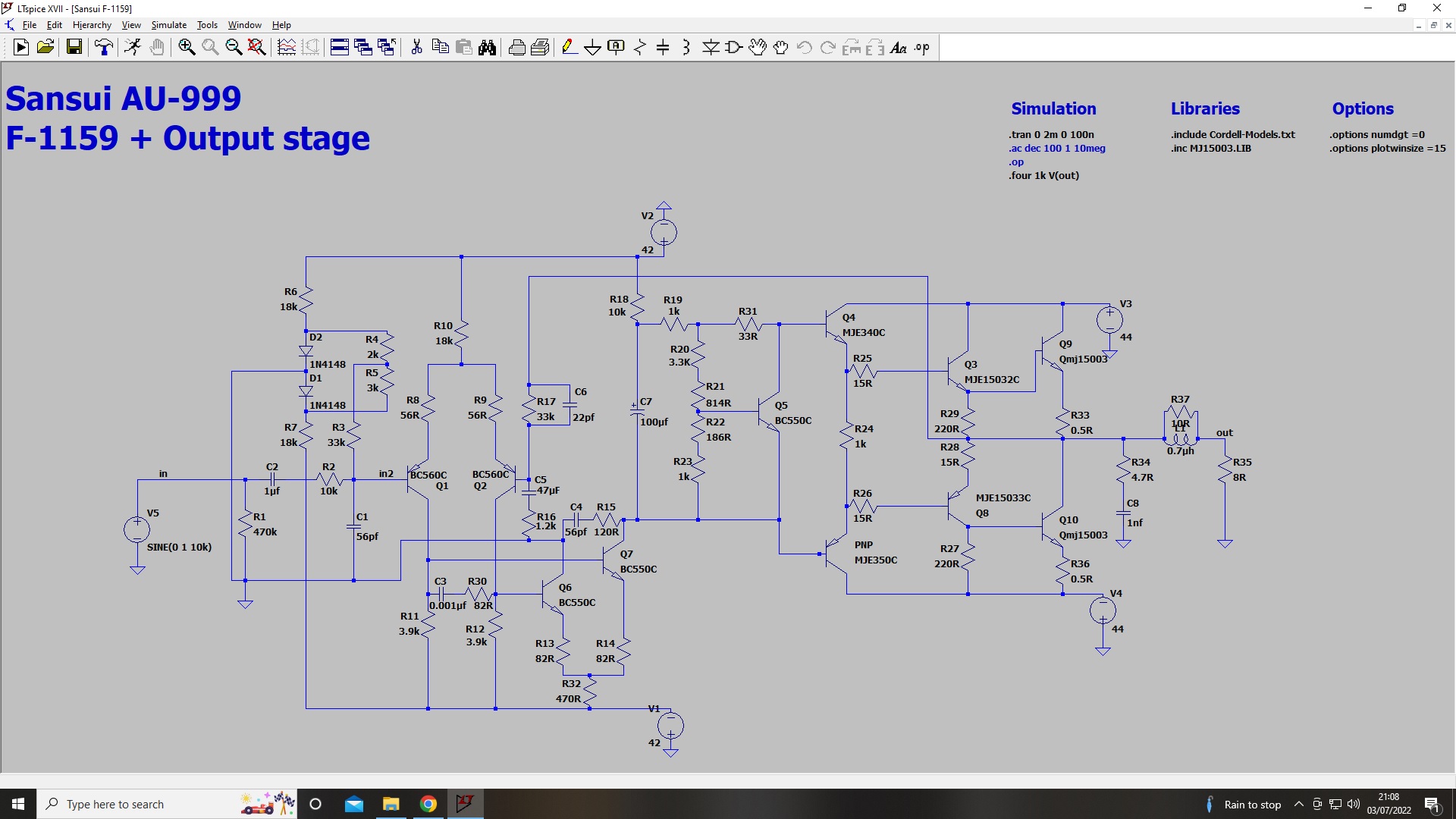Select the Inductor placement tool
The image size is (1456, 819).
point(686,48)
